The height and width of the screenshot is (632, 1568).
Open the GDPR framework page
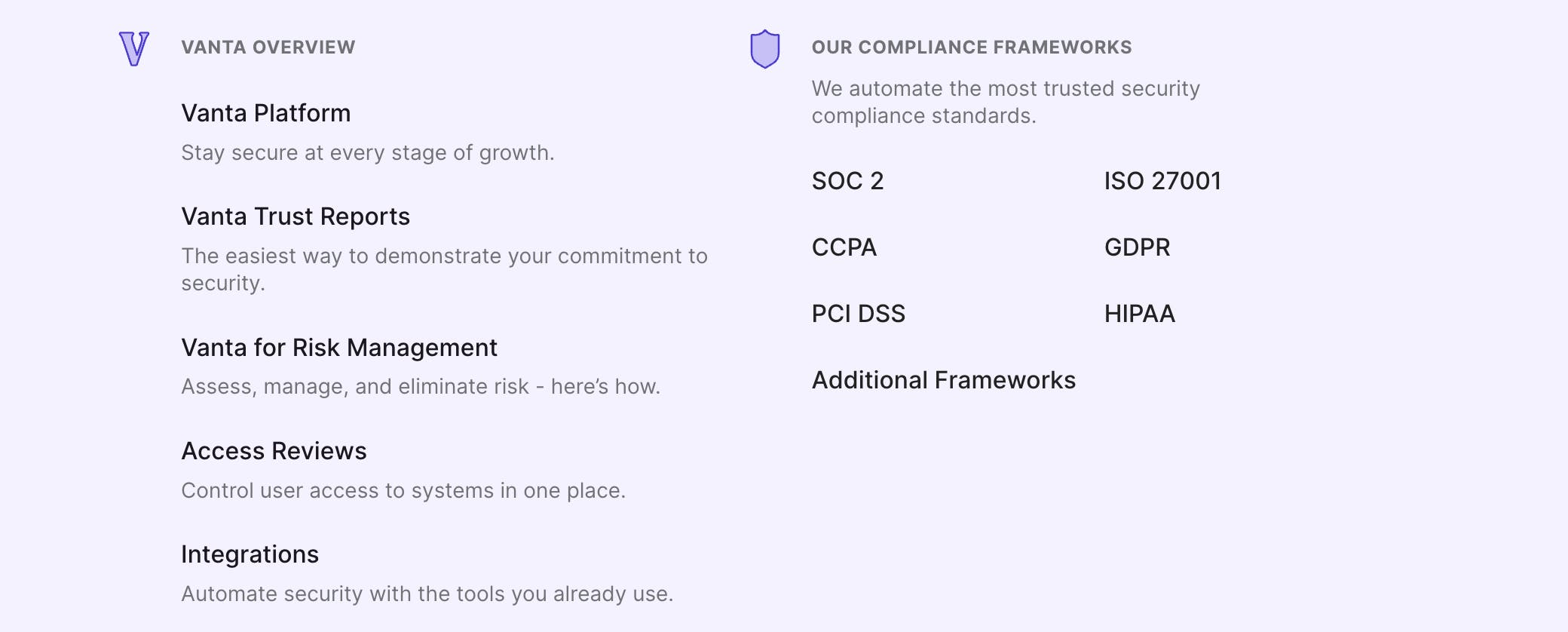click(1137, 247)
